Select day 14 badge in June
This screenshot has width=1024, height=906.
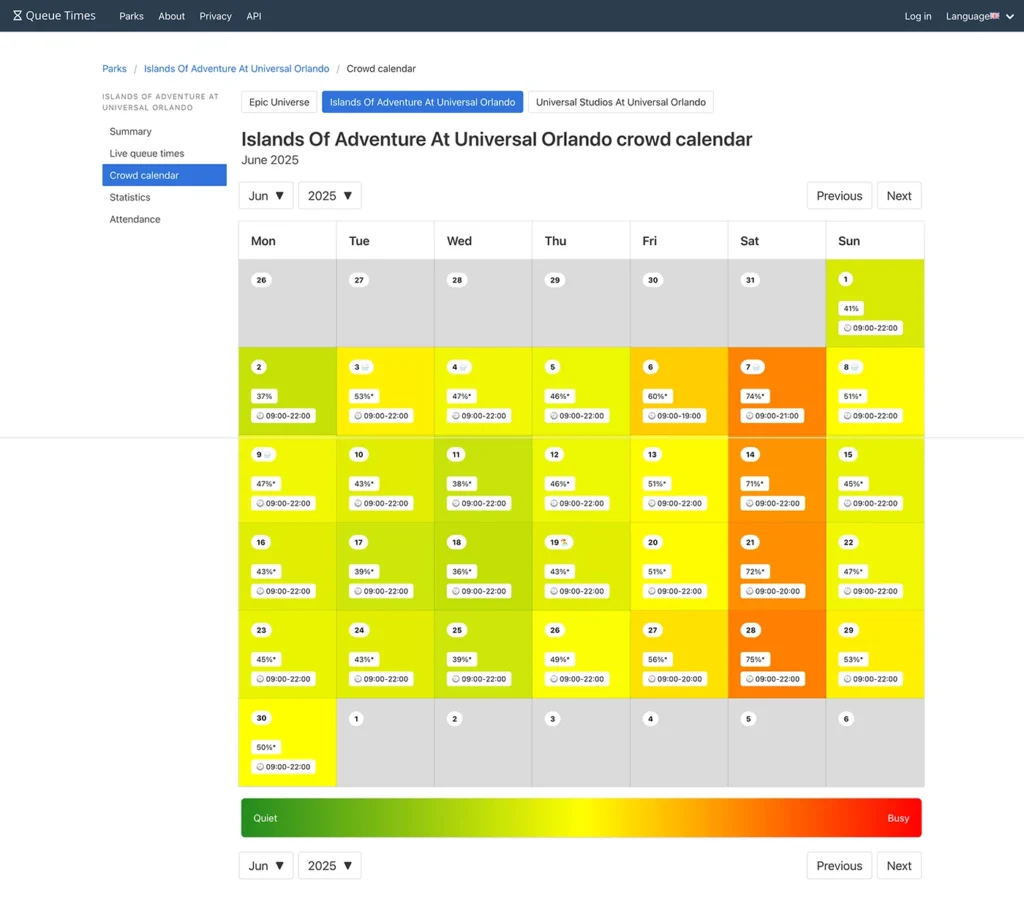pos(750,455)
